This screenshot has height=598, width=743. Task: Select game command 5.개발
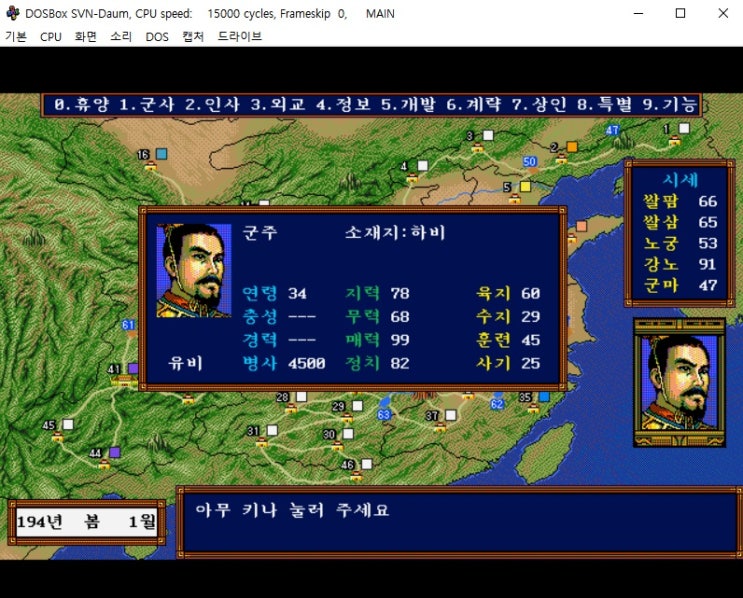point(408,105)
